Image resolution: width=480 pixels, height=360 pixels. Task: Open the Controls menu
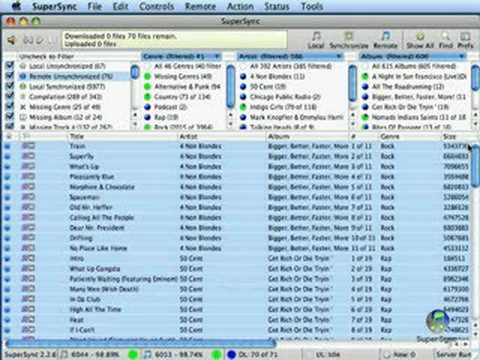coord(156,6)
